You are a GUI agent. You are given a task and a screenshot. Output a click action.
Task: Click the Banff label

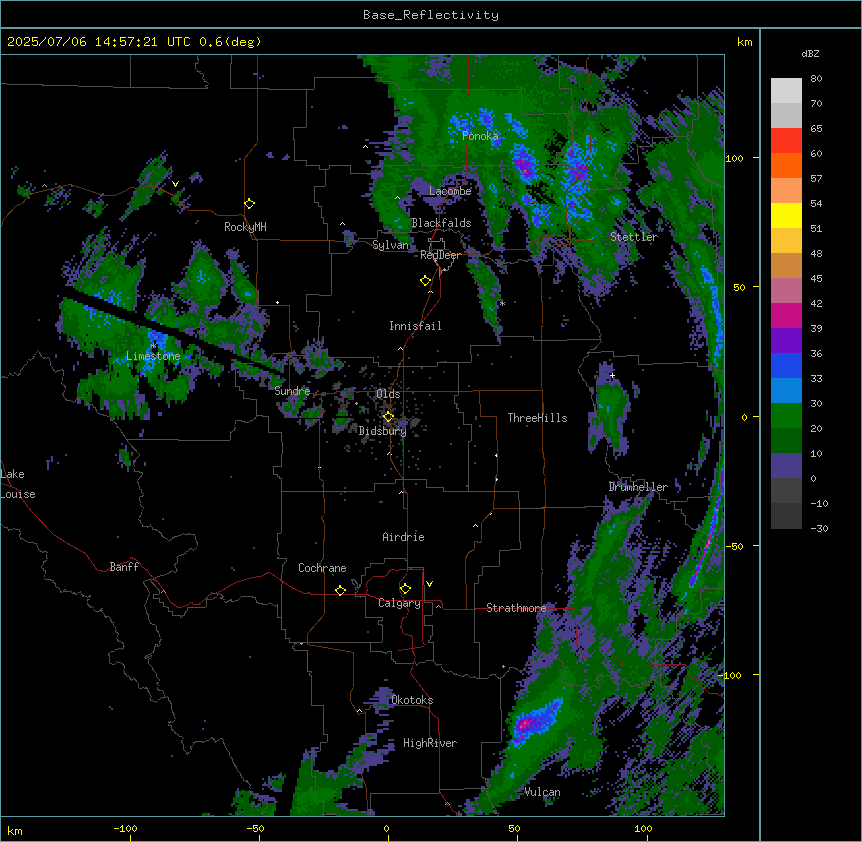[x=124, y=567]
